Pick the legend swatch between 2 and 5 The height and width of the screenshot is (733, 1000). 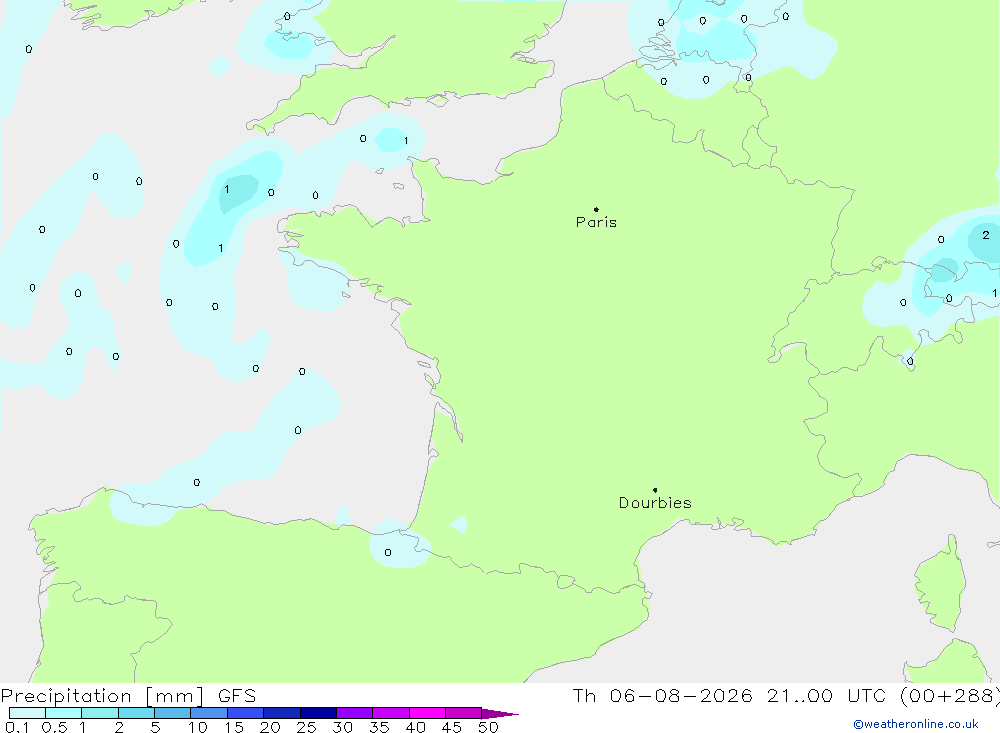click(x=136, y=713)
